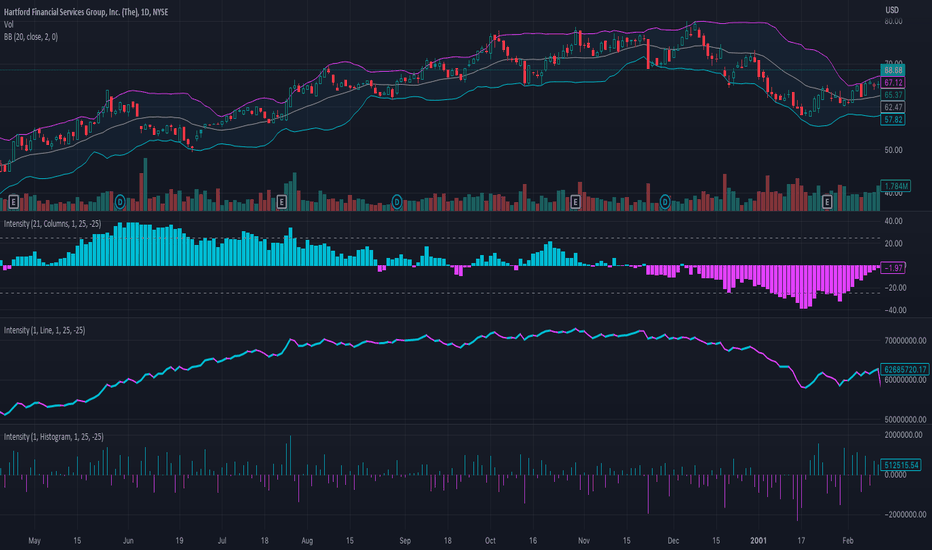Click the Intensity (21, Columns) indicator legend
The width and height of the screenshot is (932, 550).
coord(52,224)
